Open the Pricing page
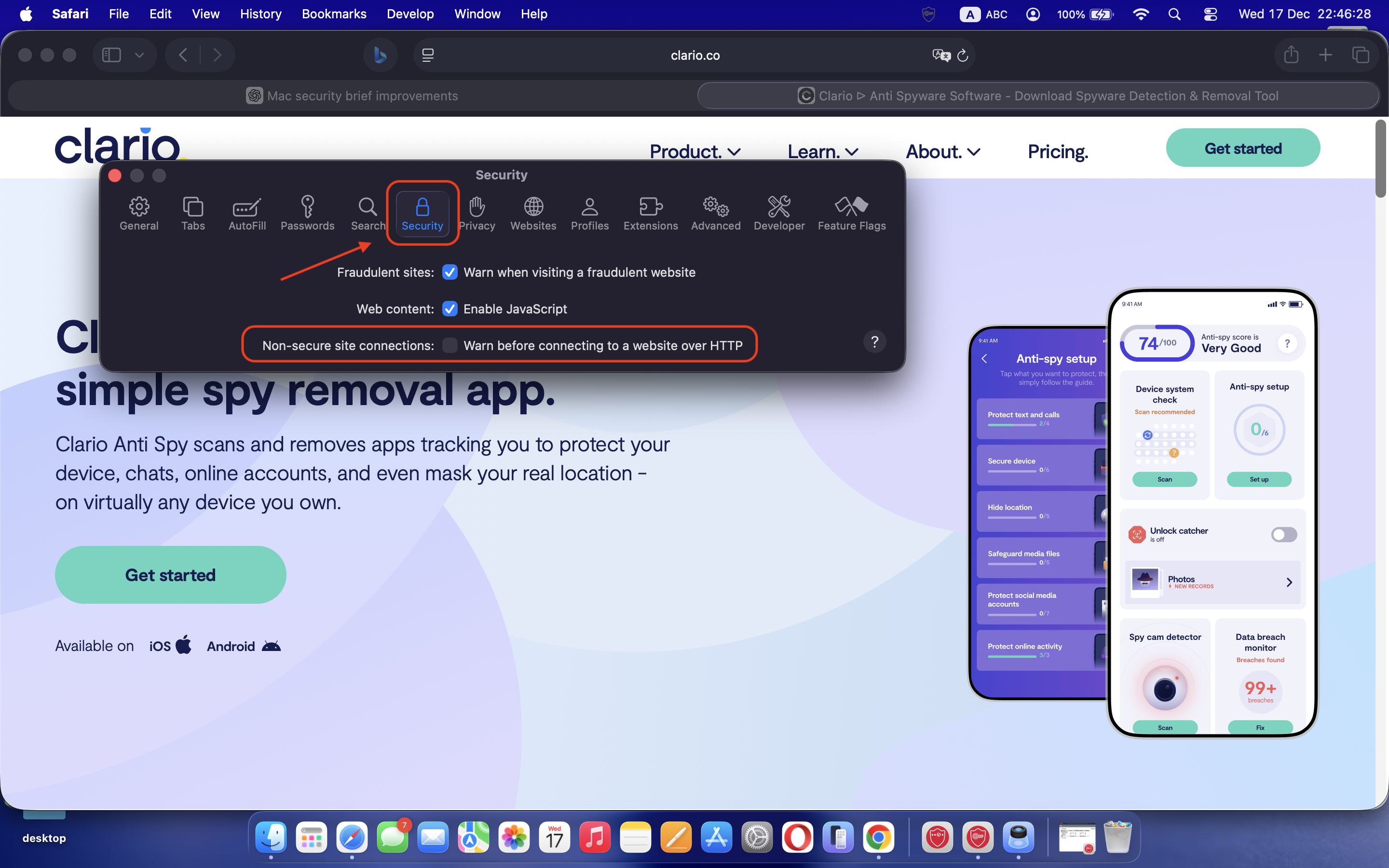1389x868 pixels. tap(1057, 151)
